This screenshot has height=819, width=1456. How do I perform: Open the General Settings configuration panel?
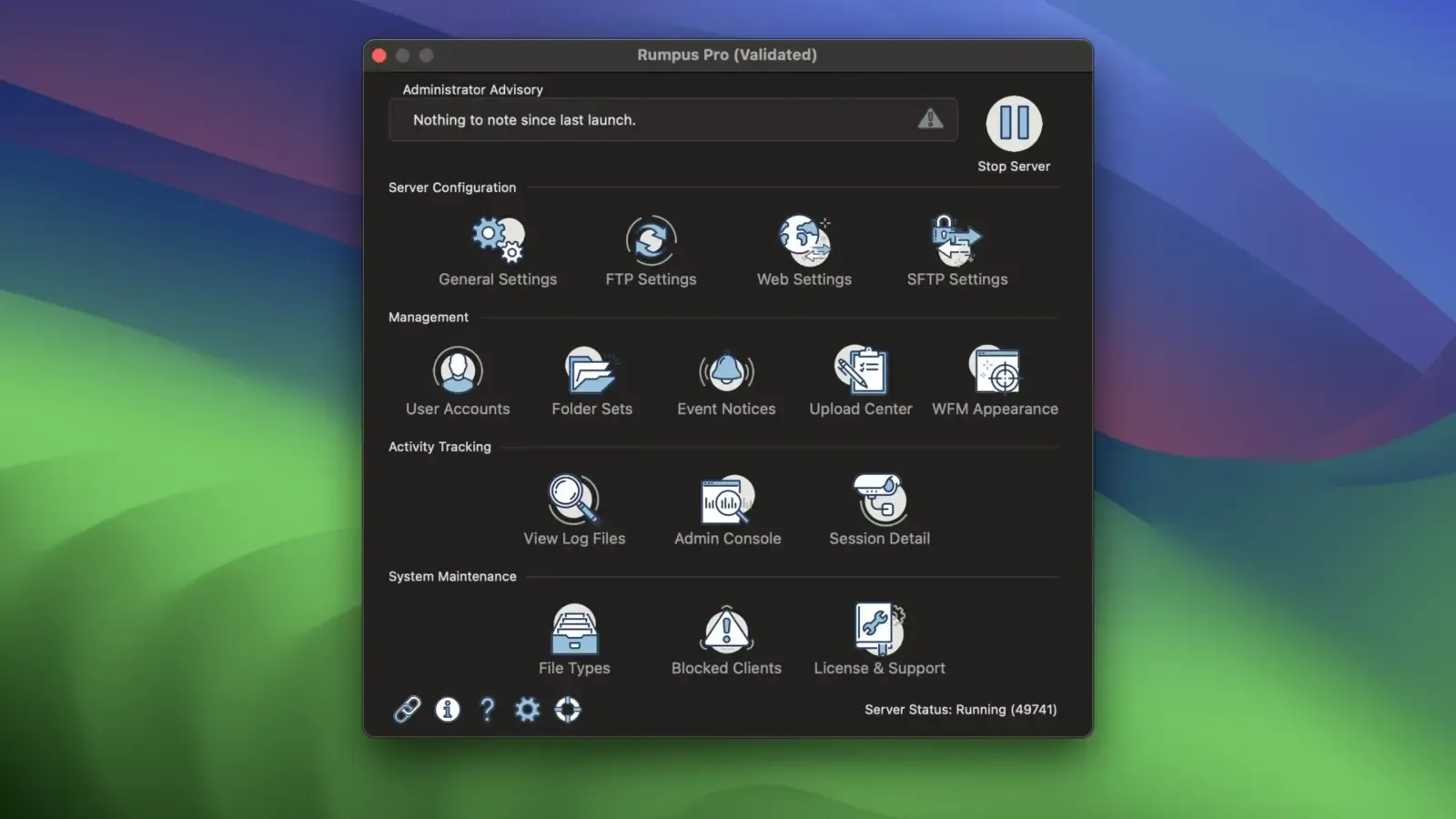pos(498,238)
